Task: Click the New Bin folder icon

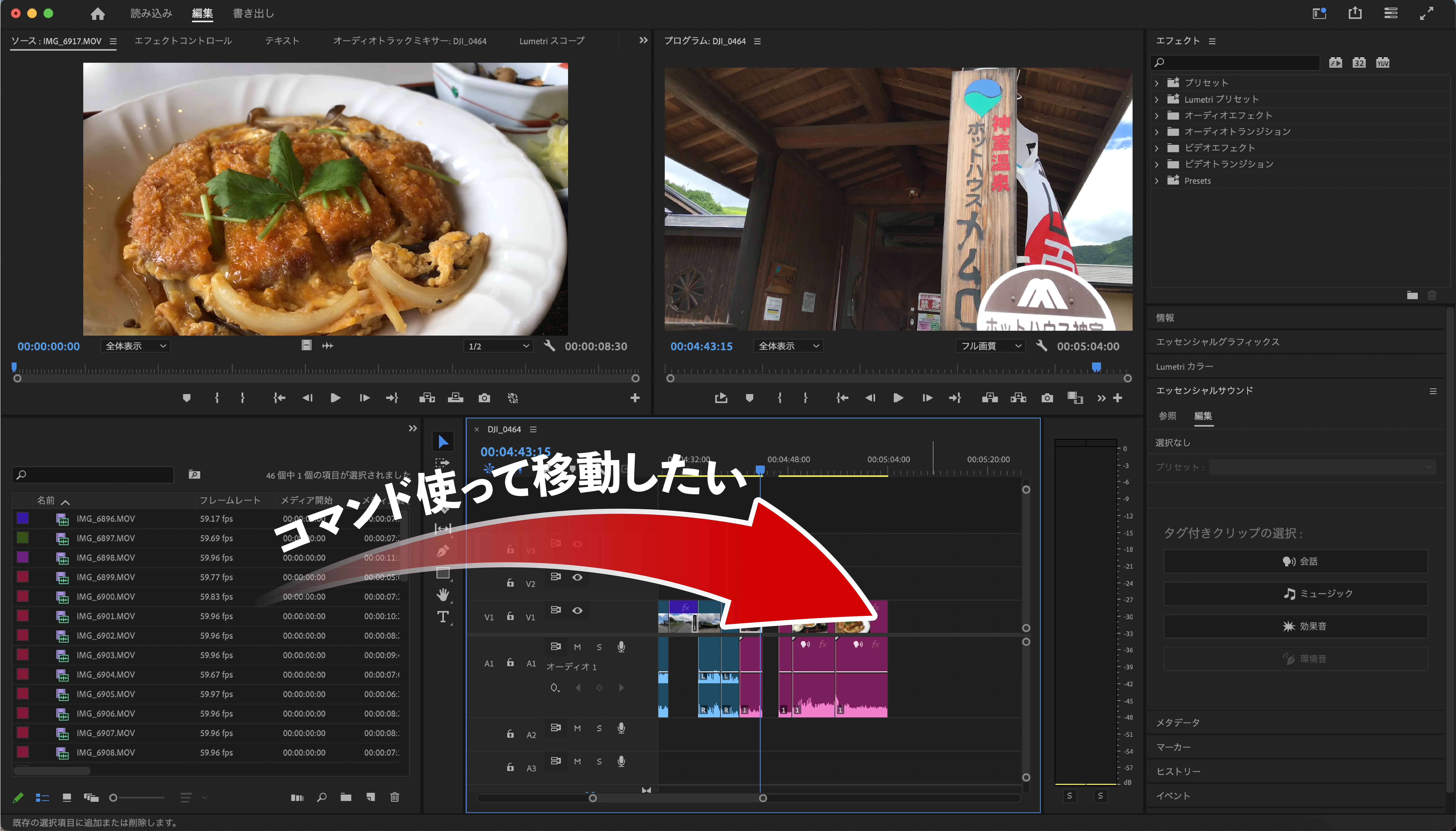Action: [346, 797]
